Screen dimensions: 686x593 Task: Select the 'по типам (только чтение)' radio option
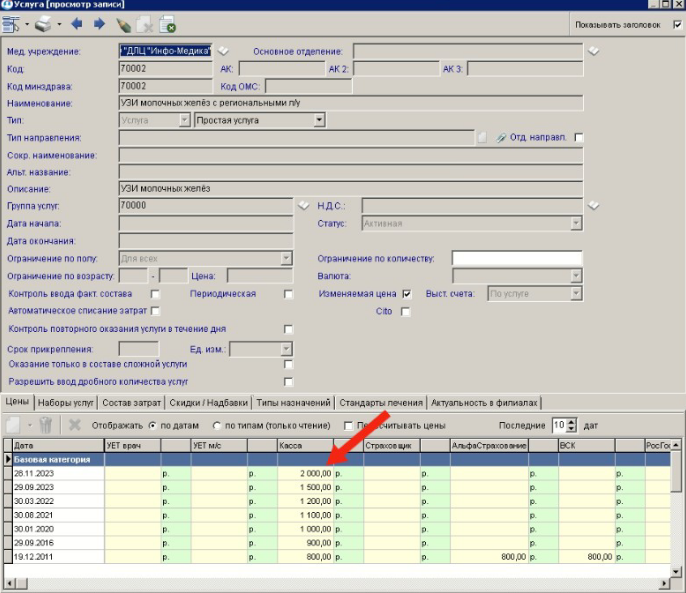coord(217,424)
